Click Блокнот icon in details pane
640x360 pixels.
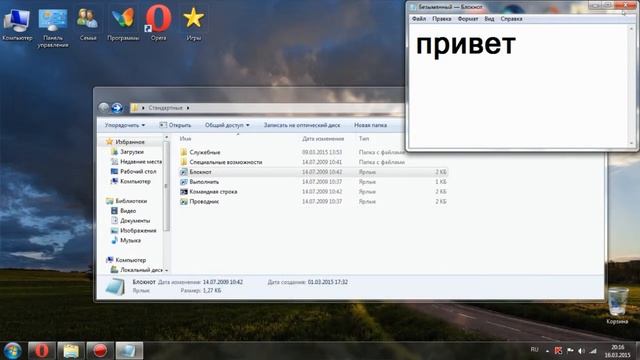115,286
